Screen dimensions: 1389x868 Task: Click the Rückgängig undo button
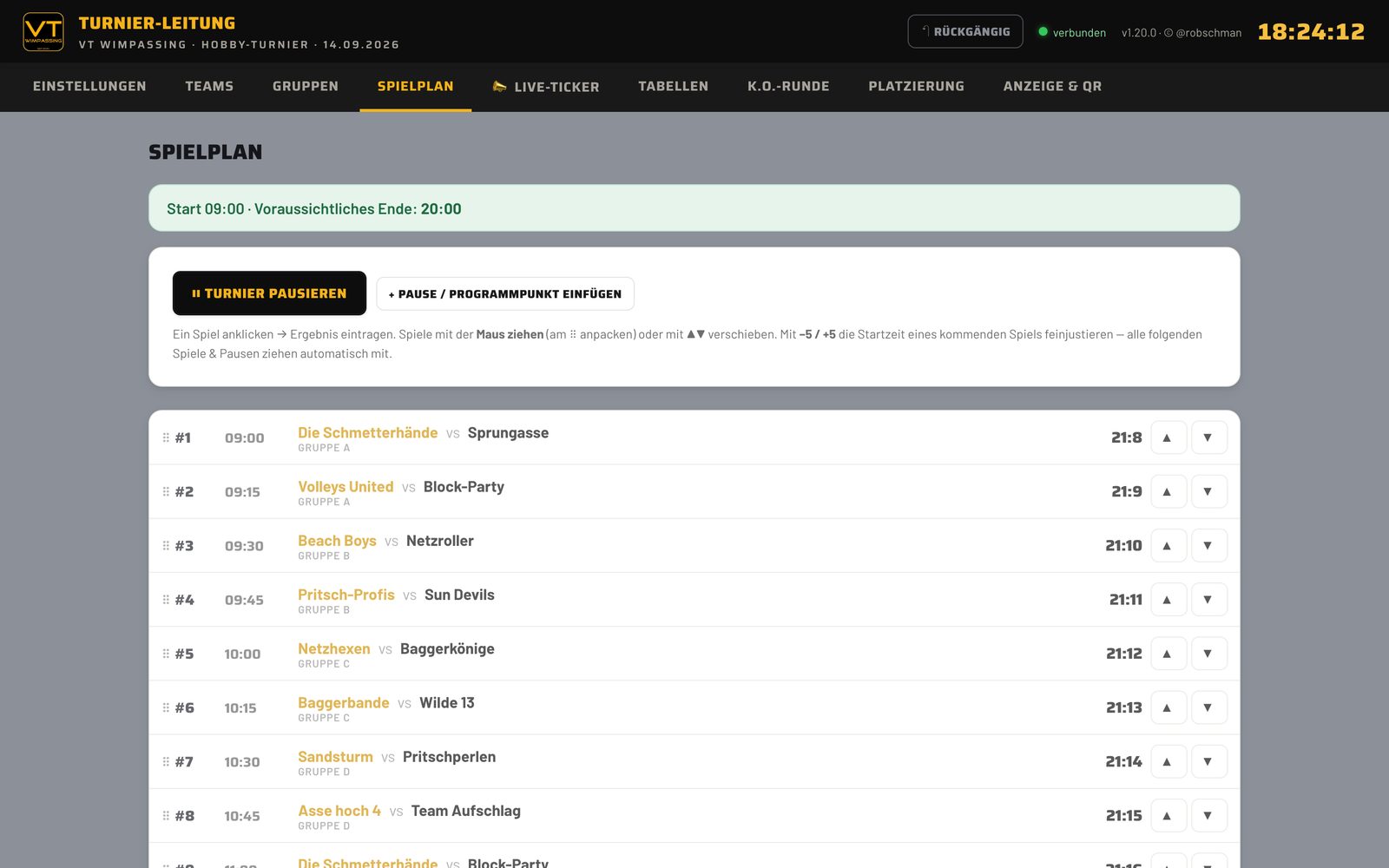[965, 31]
